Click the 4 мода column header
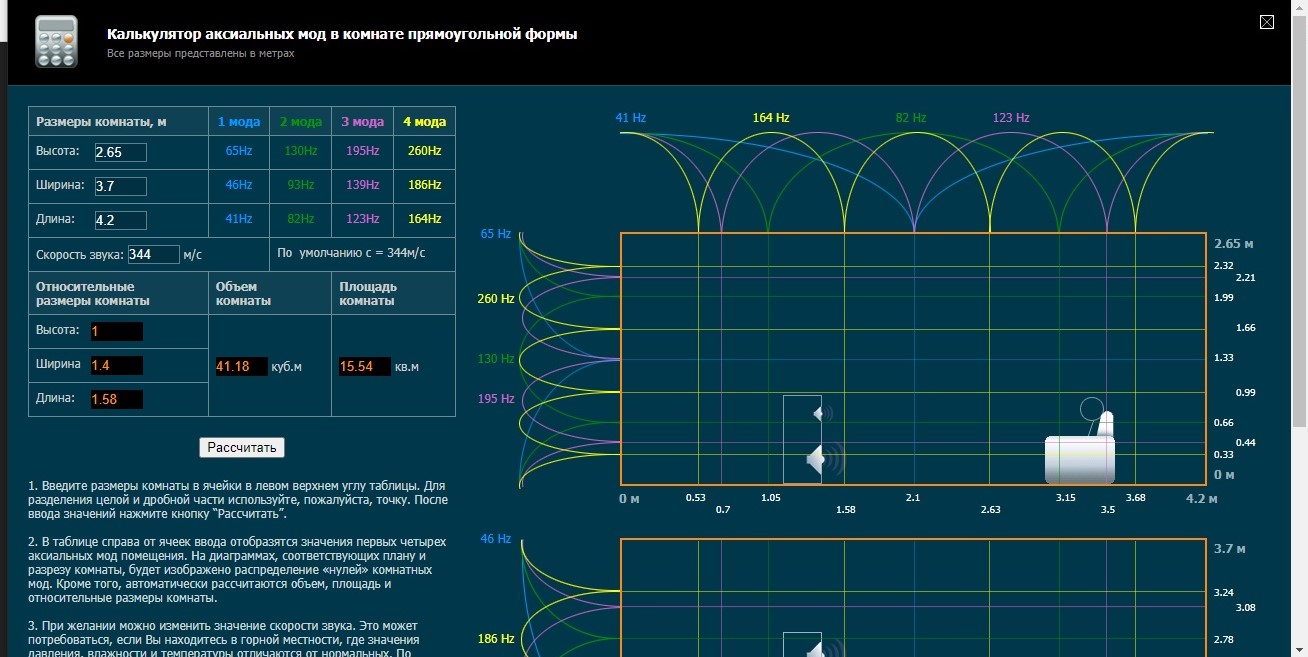 (x=424, y=122)
